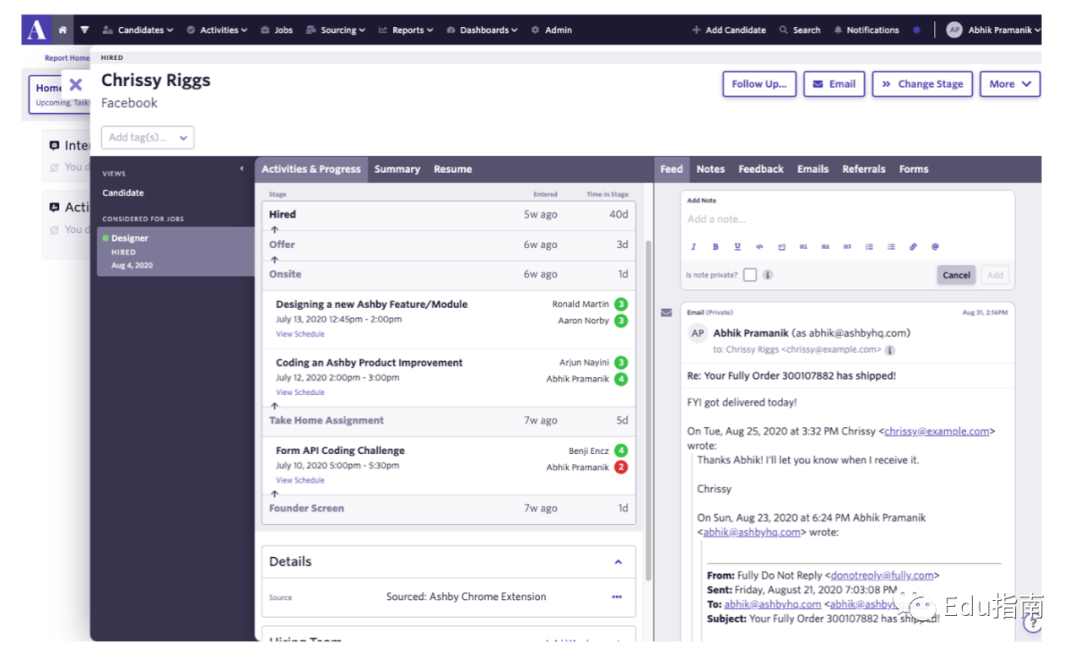The height and width of the screenshot is (654, 1080).
Task: Select the Designer job in sidebar
Action: pyautogui.click(x=176, y=251)
